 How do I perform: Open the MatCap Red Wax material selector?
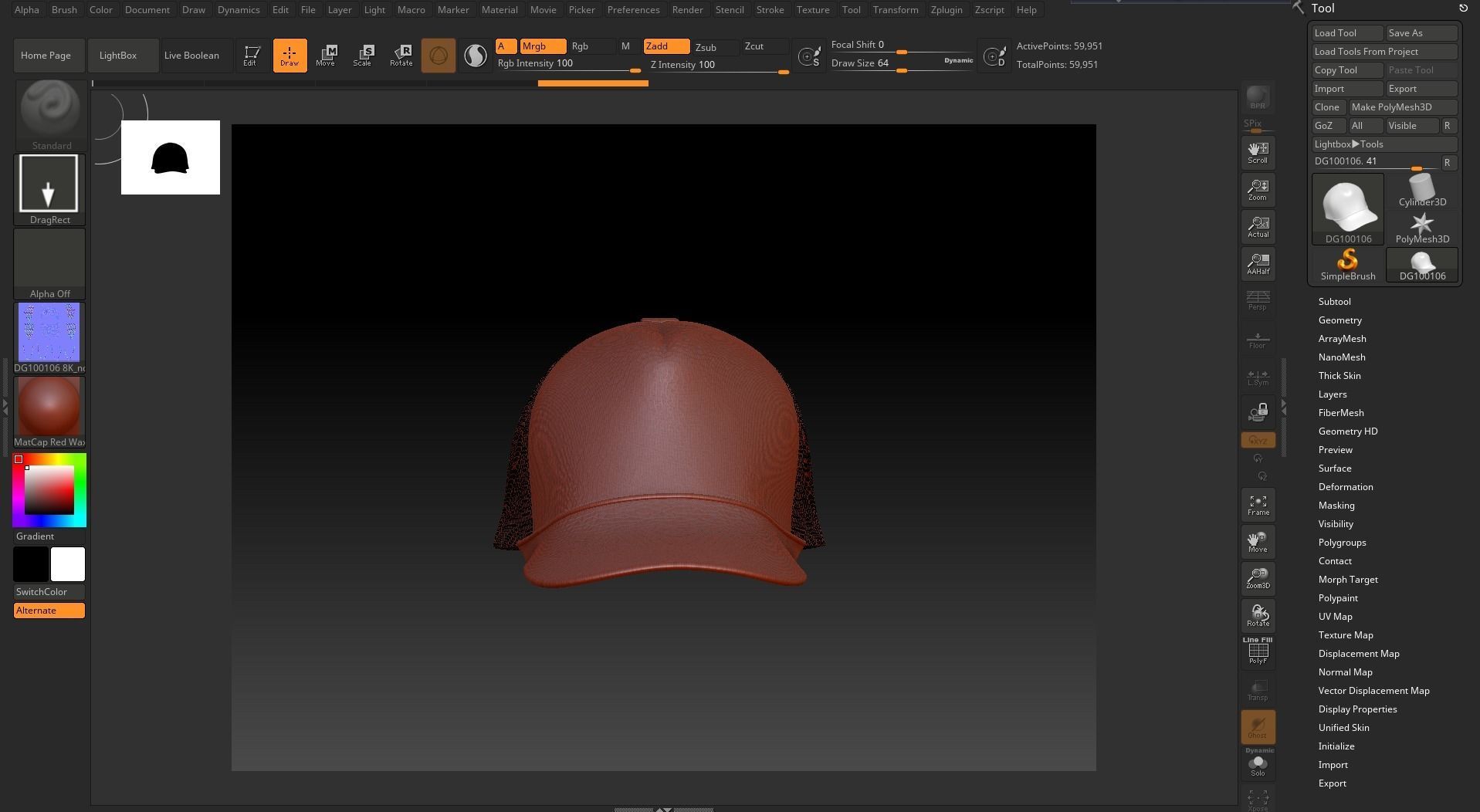(49, 411)
